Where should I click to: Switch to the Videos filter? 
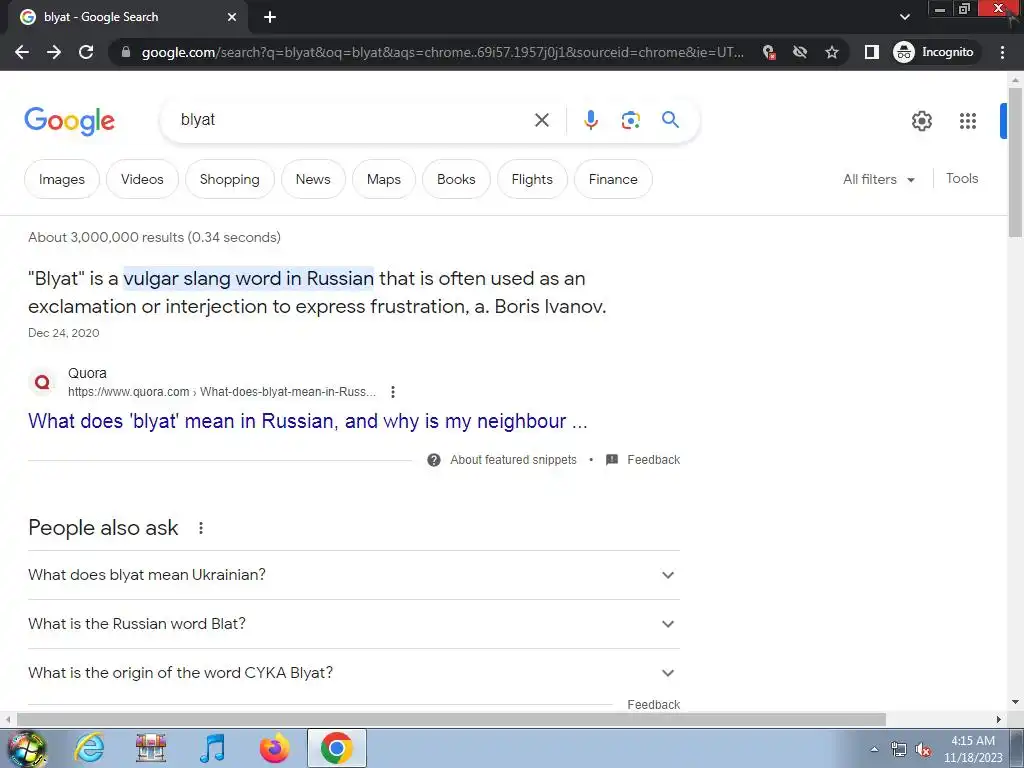click(142, 179)
